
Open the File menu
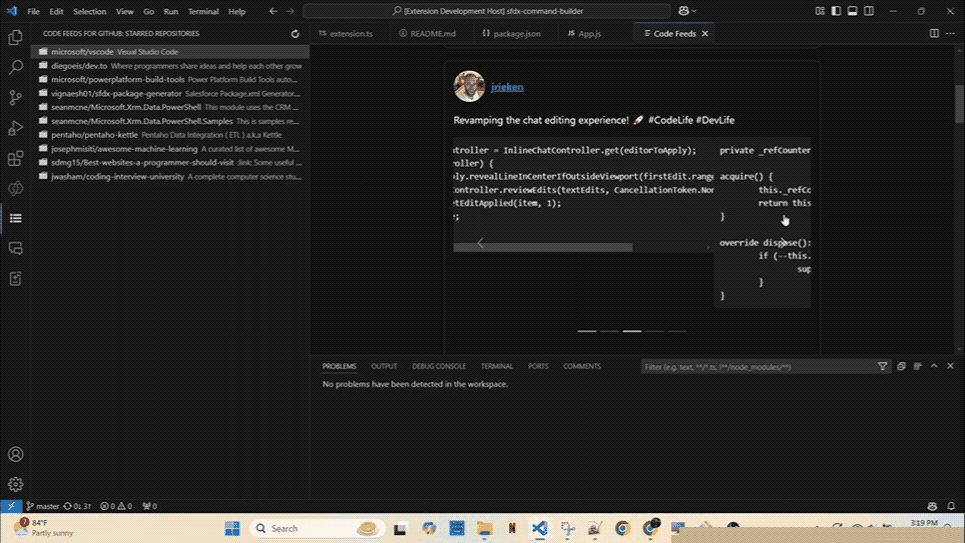tap(33, 11)
